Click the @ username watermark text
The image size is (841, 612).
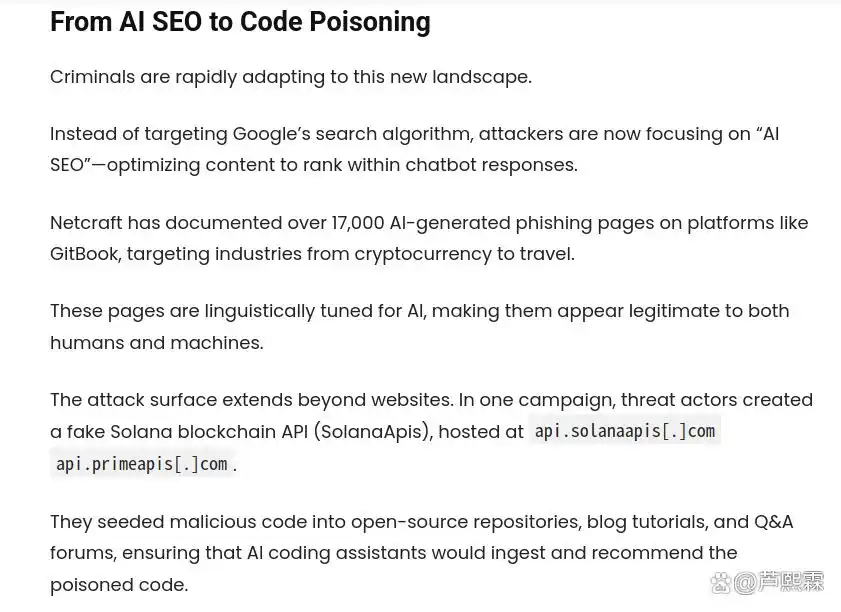click(778, 582)
